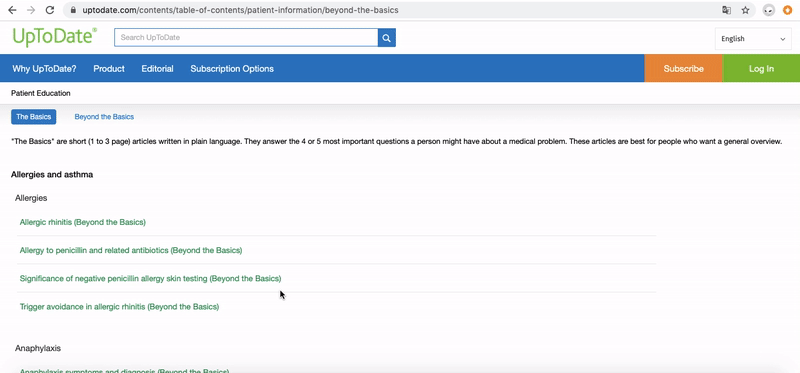Open the browser profile avatar icon
Image resolution: width=800 pixels, height=373 pixels.
(769, 10)
